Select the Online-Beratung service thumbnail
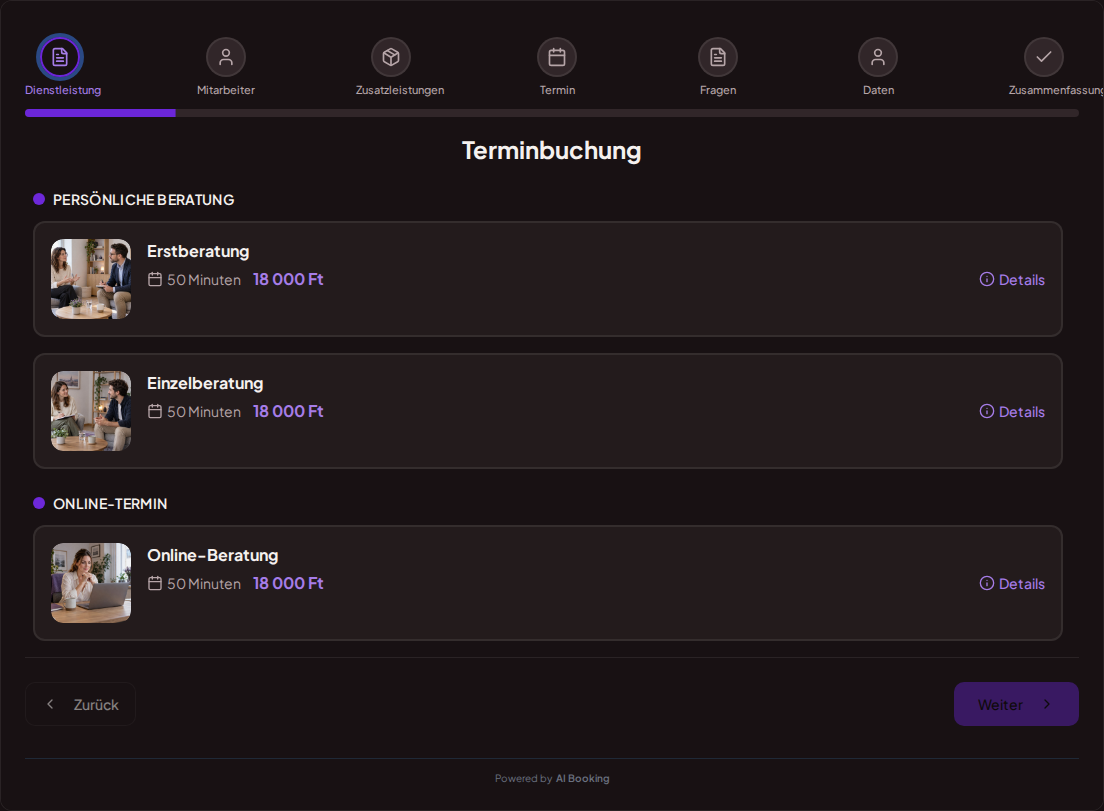Viewport: 1104px width, 811px height. click(x=91, y=583)
